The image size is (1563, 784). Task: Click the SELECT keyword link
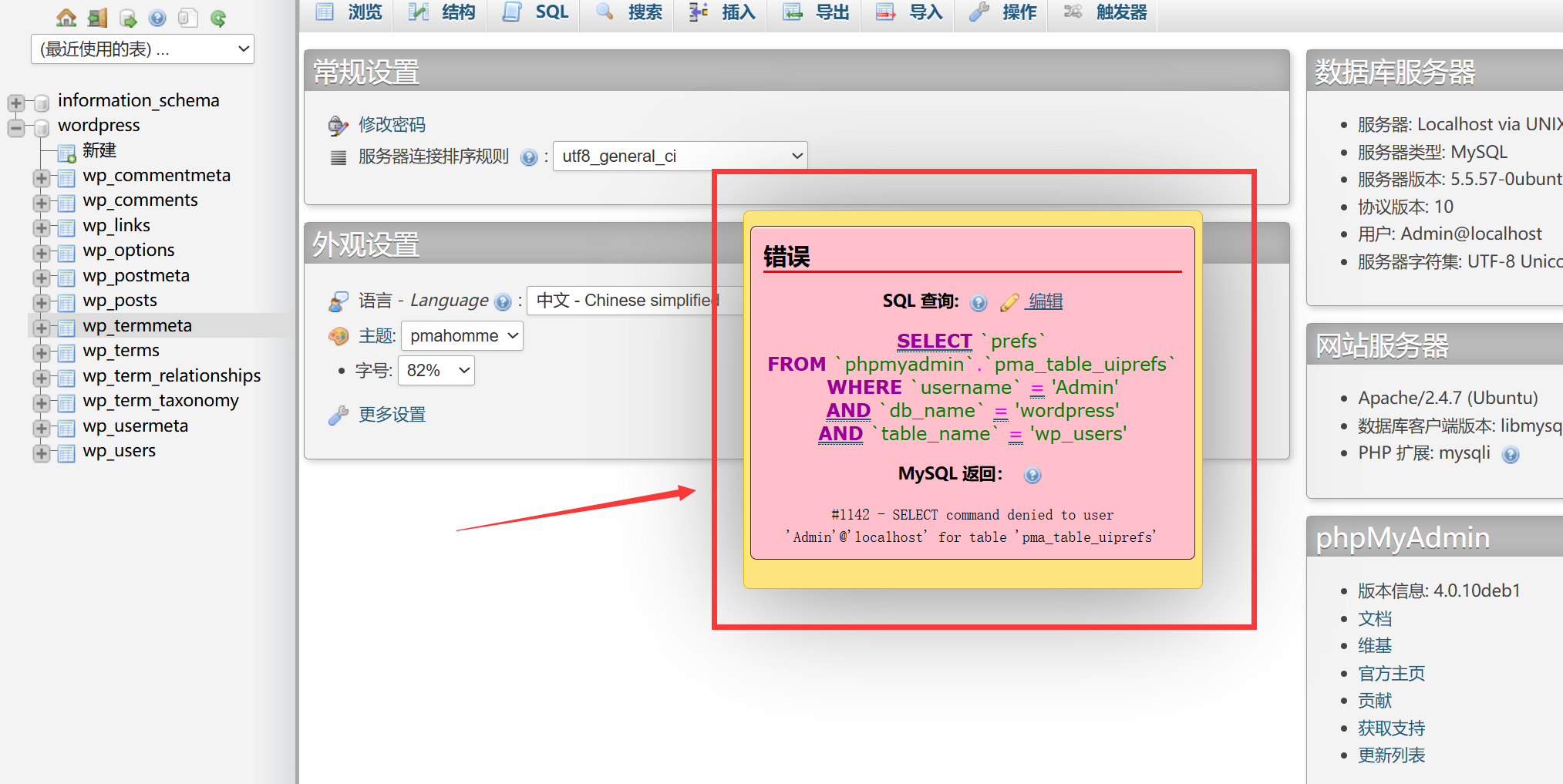pos(934,341)
